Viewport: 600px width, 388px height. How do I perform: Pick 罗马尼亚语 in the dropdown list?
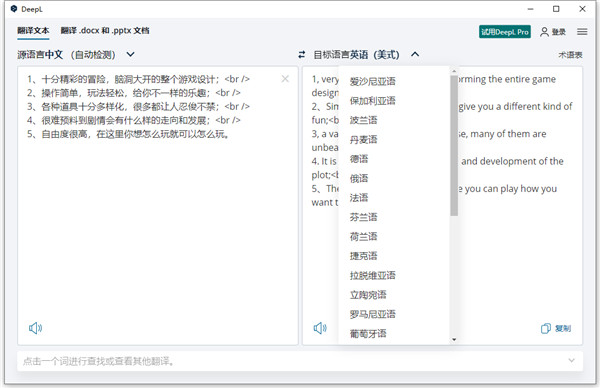[372, 315]
